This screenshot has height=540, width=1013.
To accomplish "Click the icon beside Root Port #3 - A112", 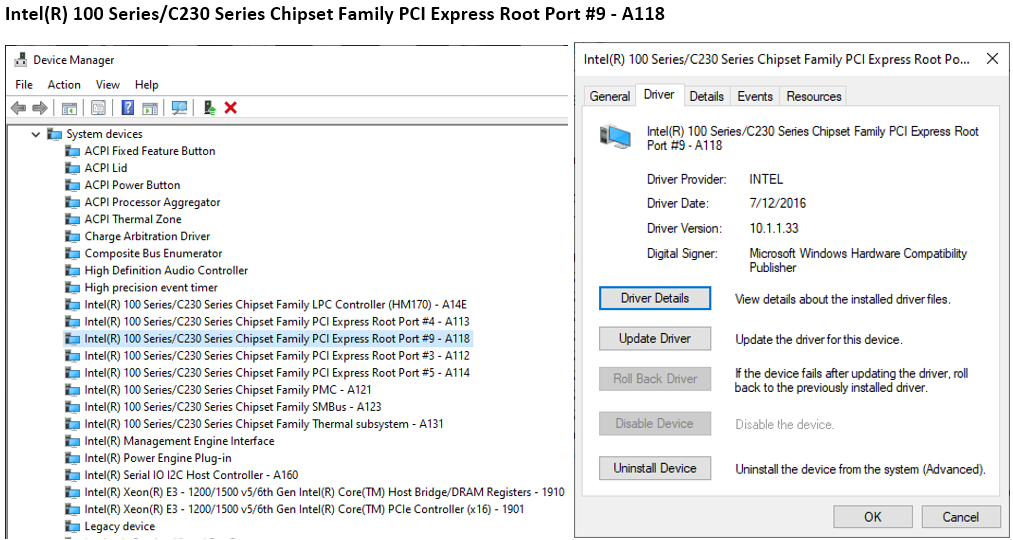I will coord(73,356).
